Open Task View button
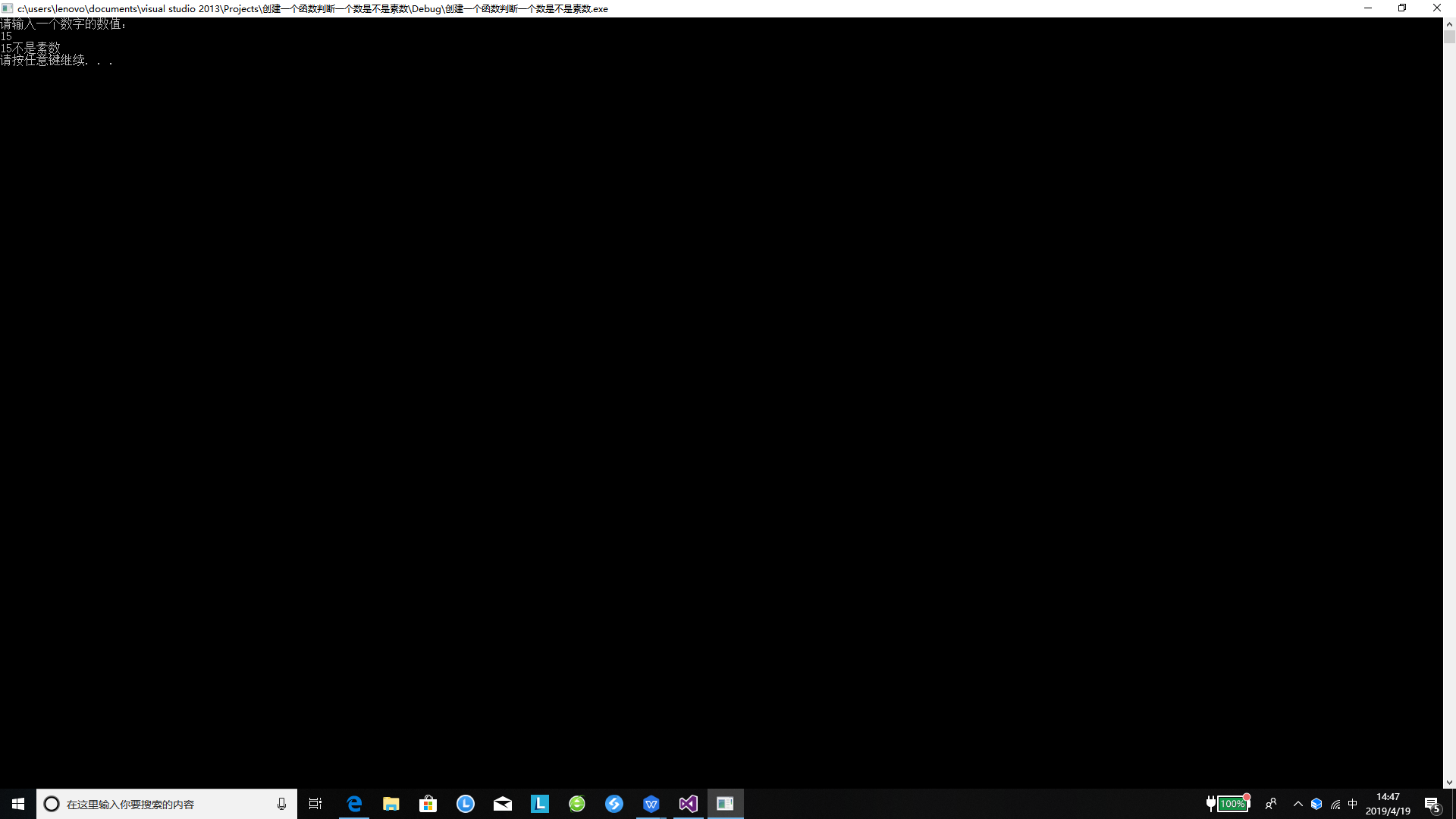This screenshot has width=1456, height=819. pyautogui.click(x=315, y=804)
